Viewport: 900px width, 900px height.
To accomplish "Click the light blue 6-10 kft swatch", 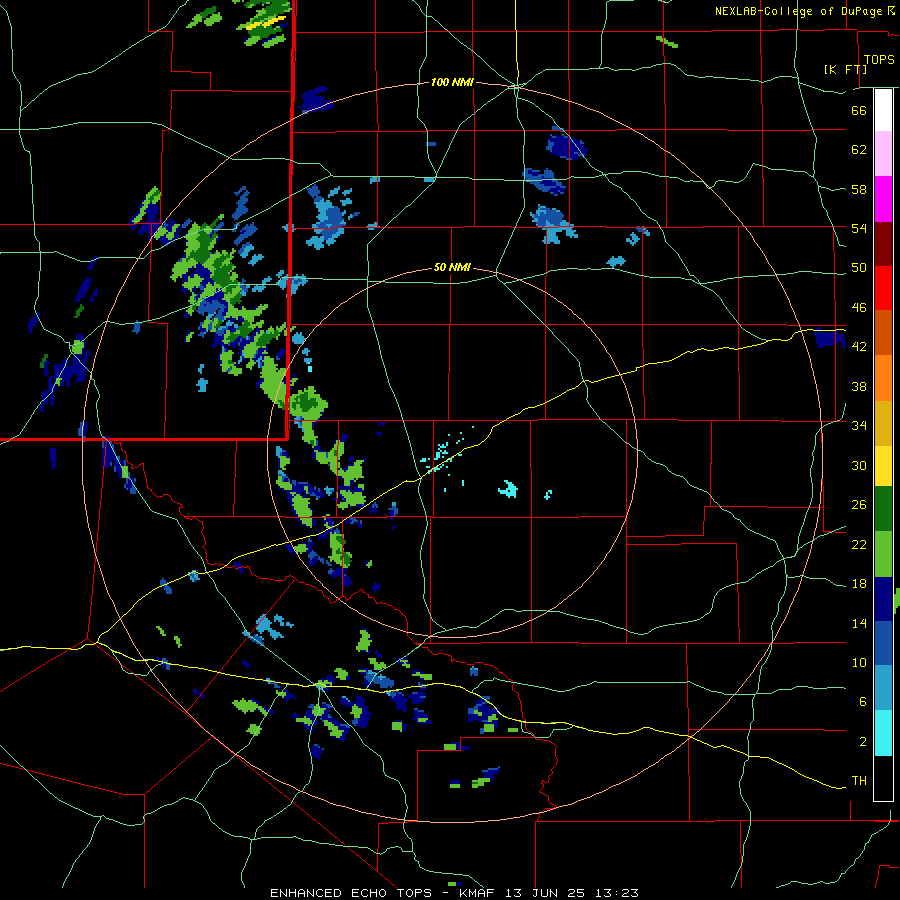I will [883, 688].
